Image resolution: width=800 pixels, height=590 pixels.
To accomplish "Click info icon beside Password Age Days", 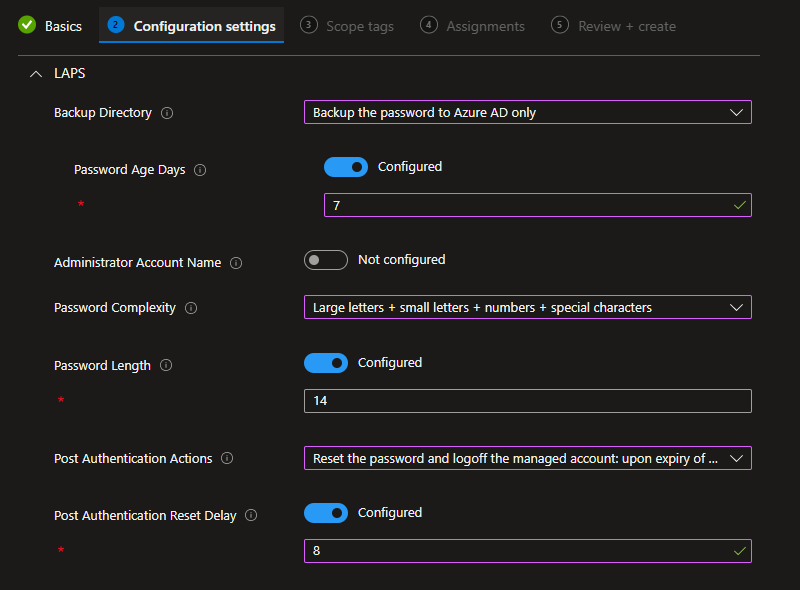I will [200, 170].
